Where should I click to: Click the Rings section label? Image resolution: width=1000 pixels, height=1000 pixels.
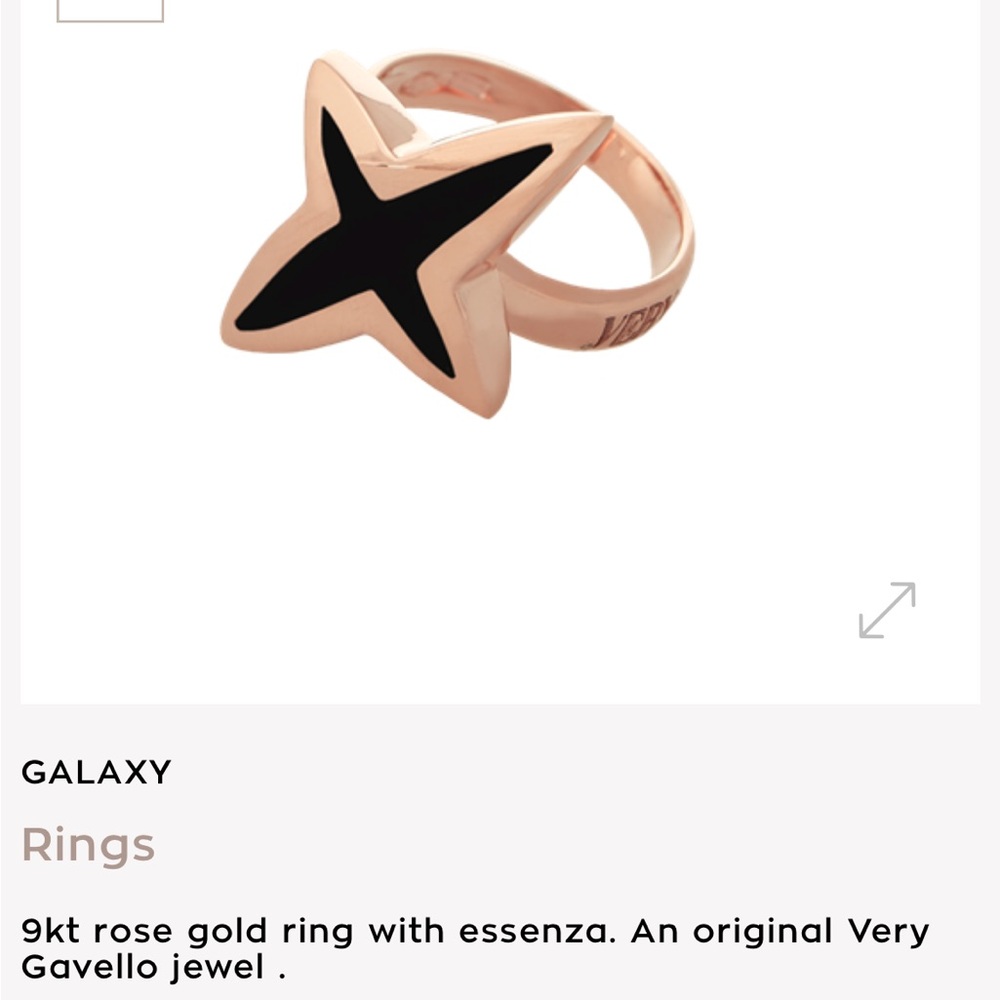pyautogui.click(x=89, y=843)
